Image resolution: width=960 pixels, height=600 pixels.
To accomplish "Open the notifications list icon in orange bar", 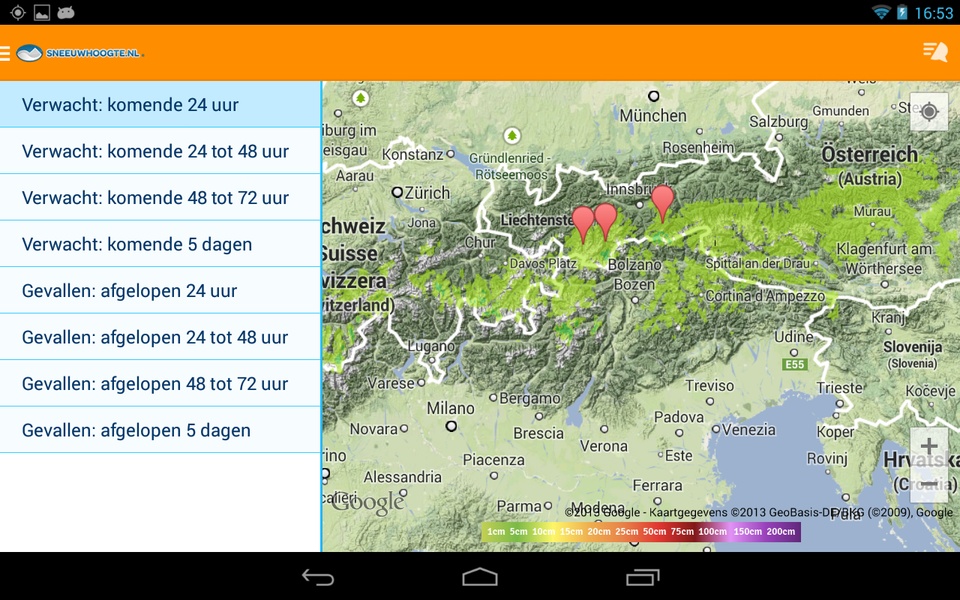I will (935, 52).
